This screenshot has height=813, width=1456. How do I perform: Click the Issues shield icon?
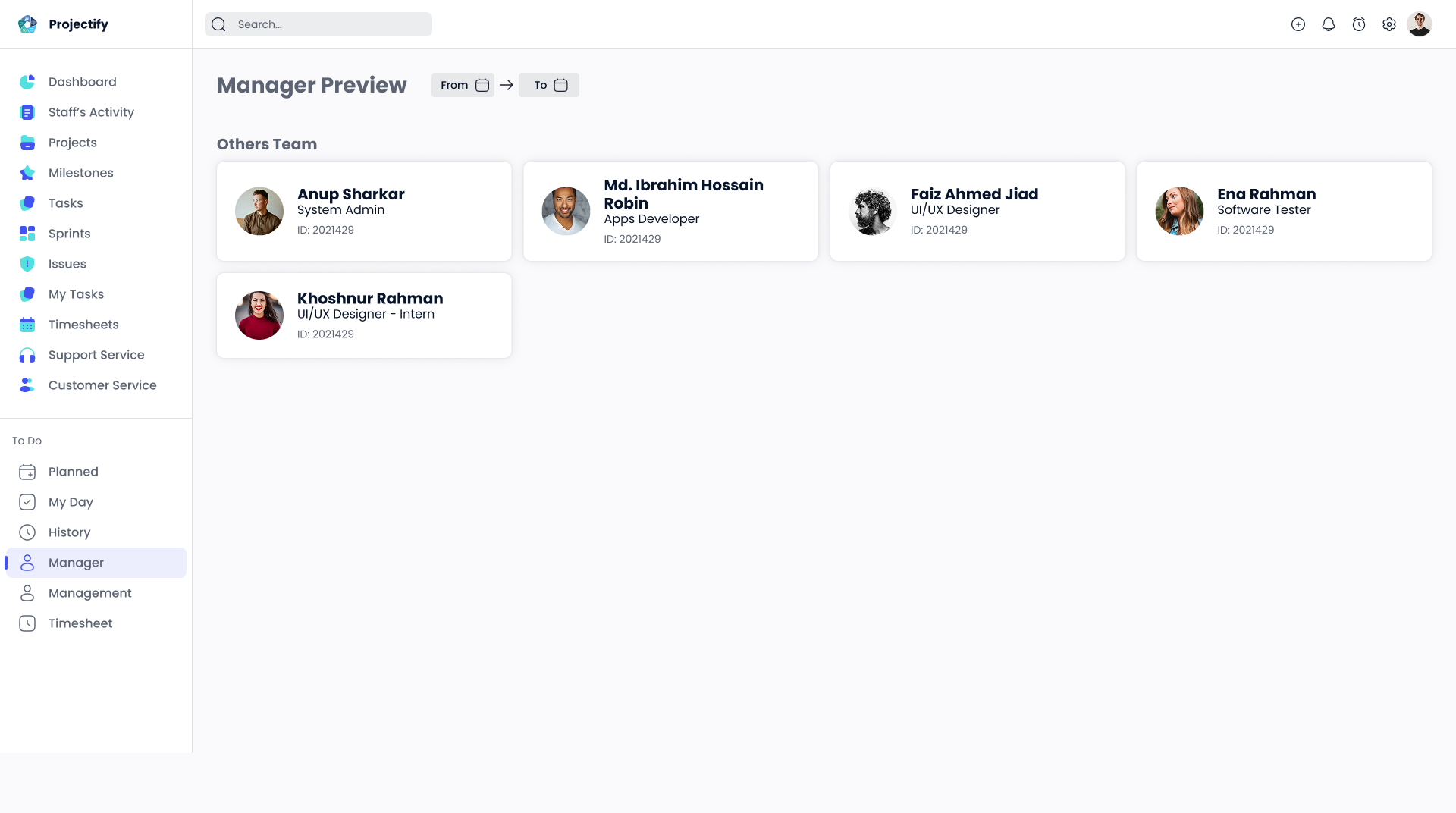click(x=27, y=264)
